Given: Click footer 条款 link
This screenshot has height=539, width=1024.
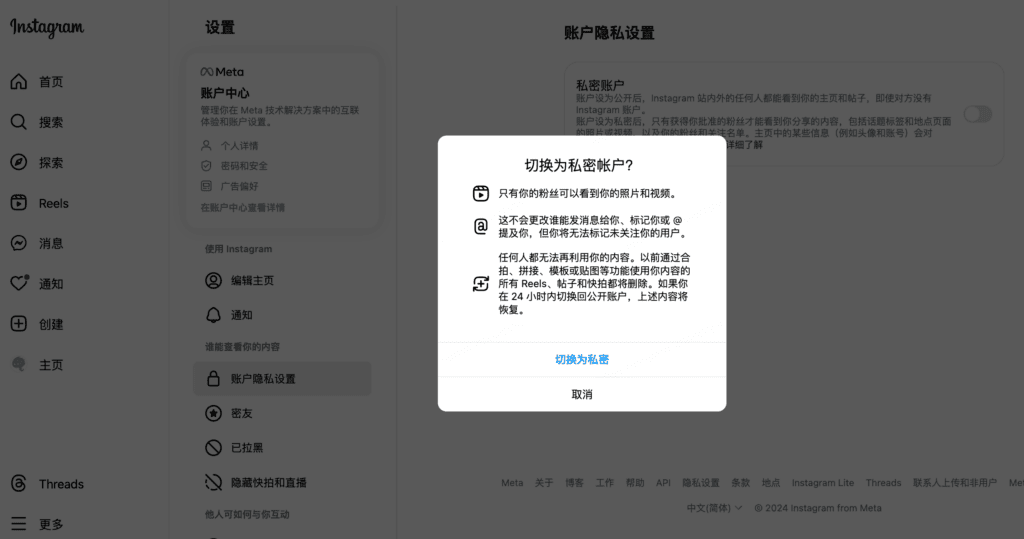Looking at the screenshot, I should 741,483.
